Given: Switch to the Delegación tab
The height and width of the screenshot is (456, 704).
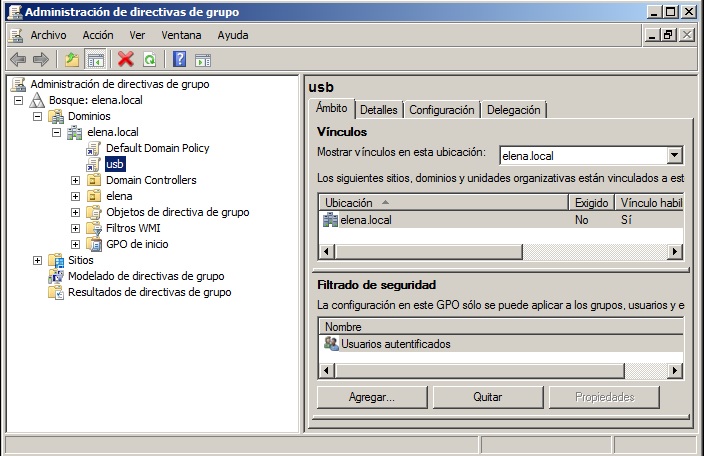Looking at the screenshot, I should pos(514,110).
